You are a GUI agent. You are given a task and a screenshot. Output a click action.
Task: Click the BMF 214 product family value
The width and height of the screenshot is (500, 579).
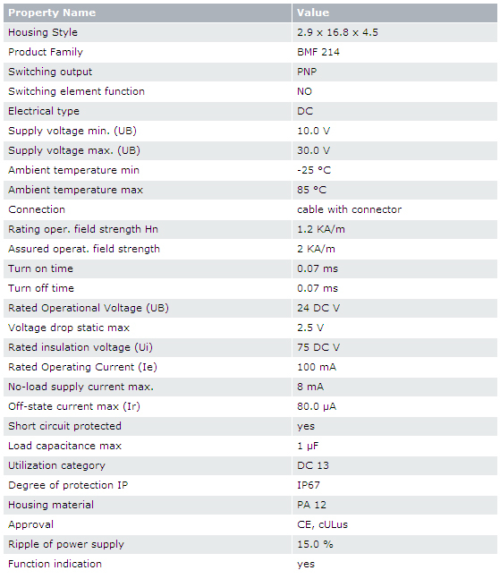(x=318, y=52)
